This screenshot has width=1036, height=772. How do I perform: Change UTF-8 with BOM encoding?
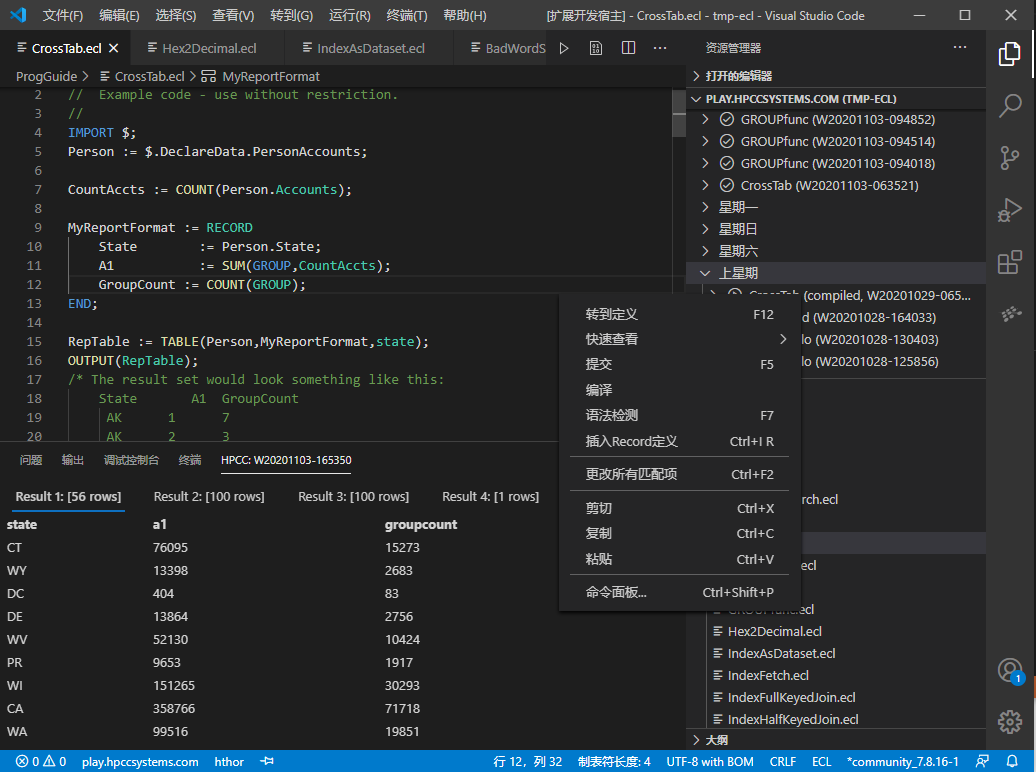click(710, 761)
